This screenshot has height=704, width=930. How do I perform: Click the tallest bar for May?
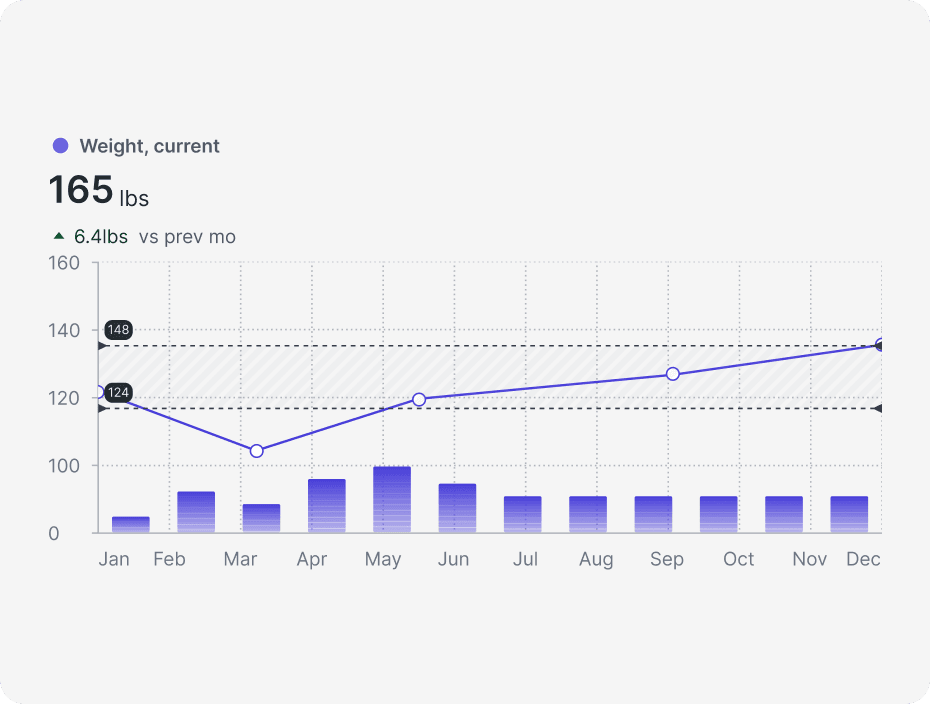392,499
